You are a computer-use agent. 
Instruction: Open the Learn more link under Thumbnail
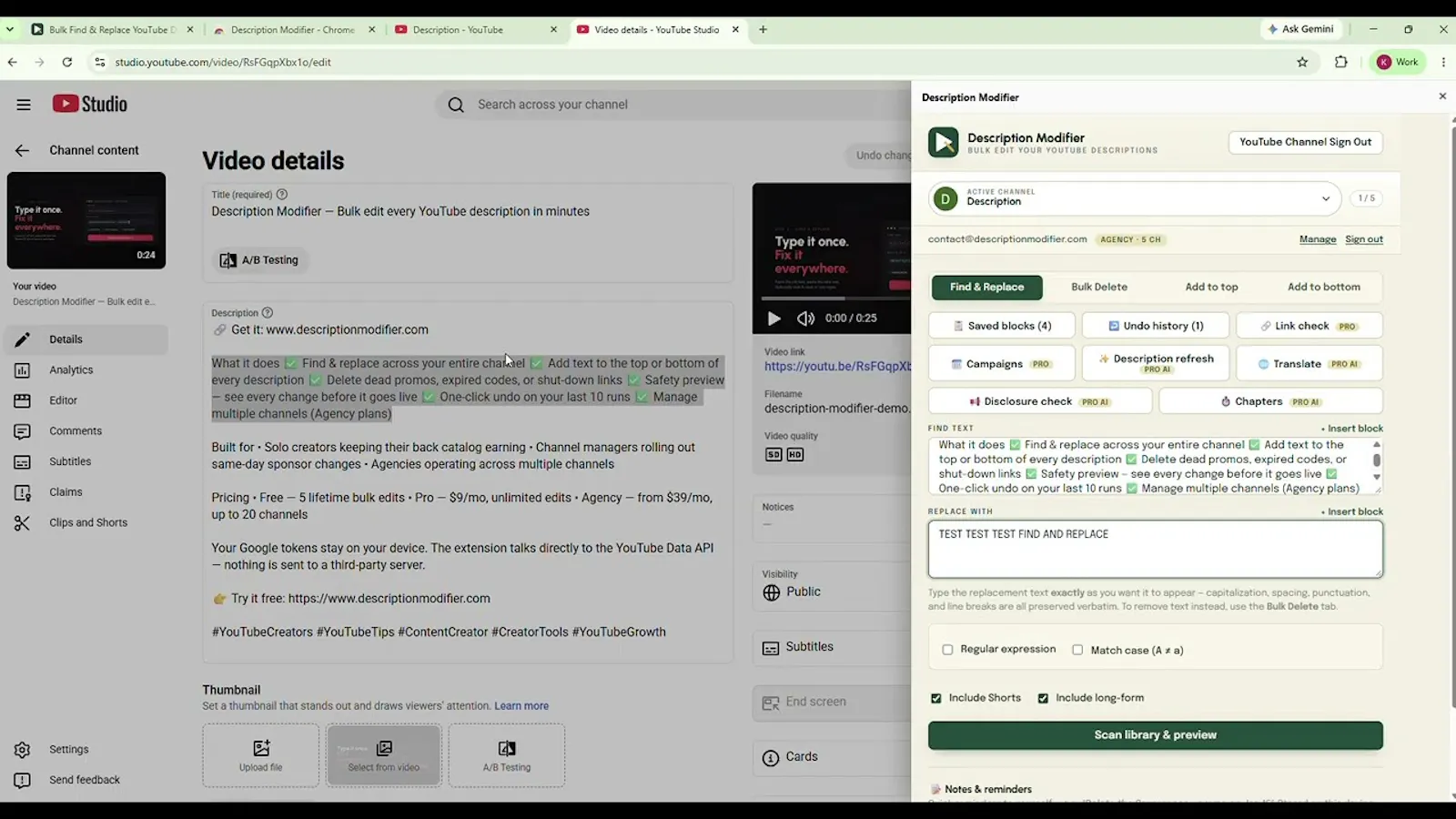(521, 706)
